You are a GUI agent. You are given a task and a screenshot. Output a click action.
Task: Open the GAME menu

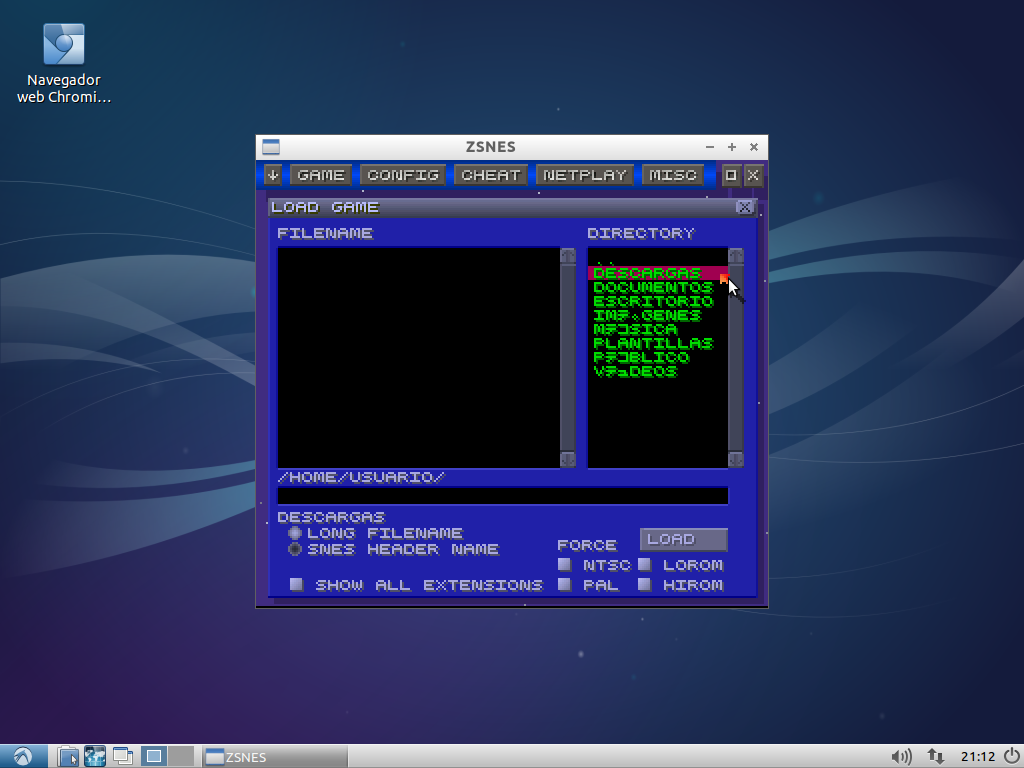(x=321, y=175)
